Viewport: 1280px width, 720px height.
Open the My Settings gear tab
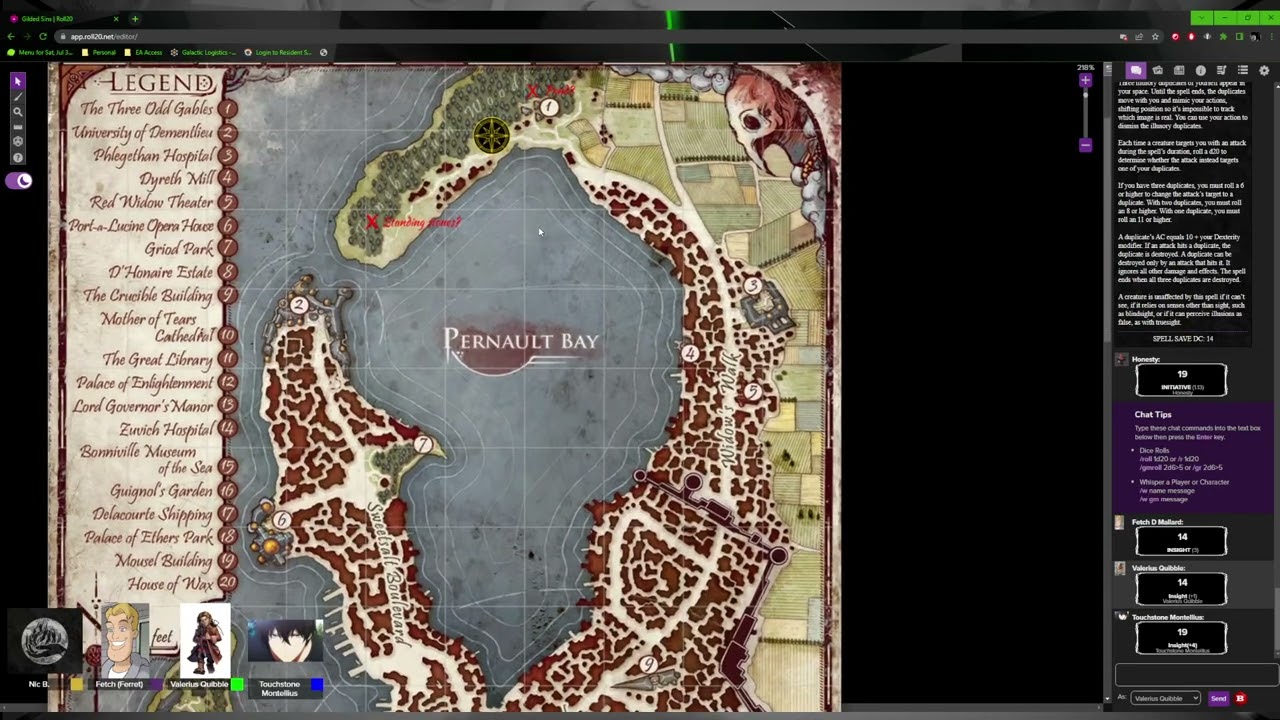point(1264,70)
